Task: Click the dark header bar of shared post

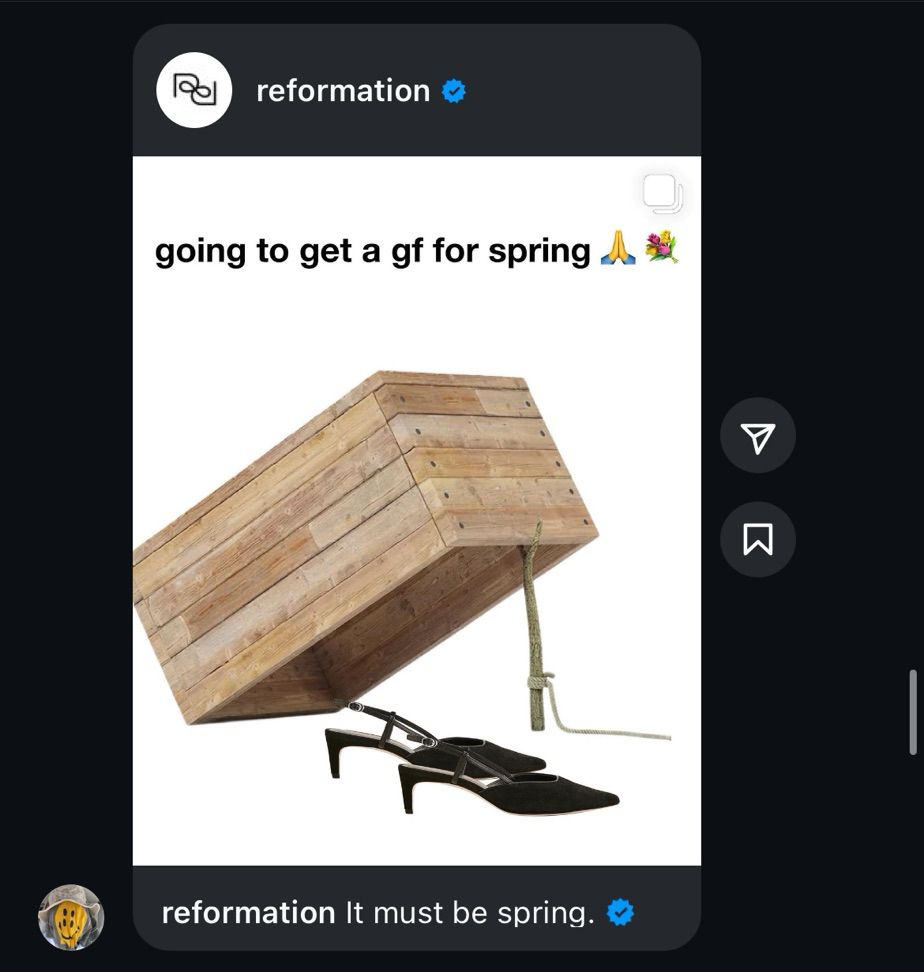Action: (416, 91)
